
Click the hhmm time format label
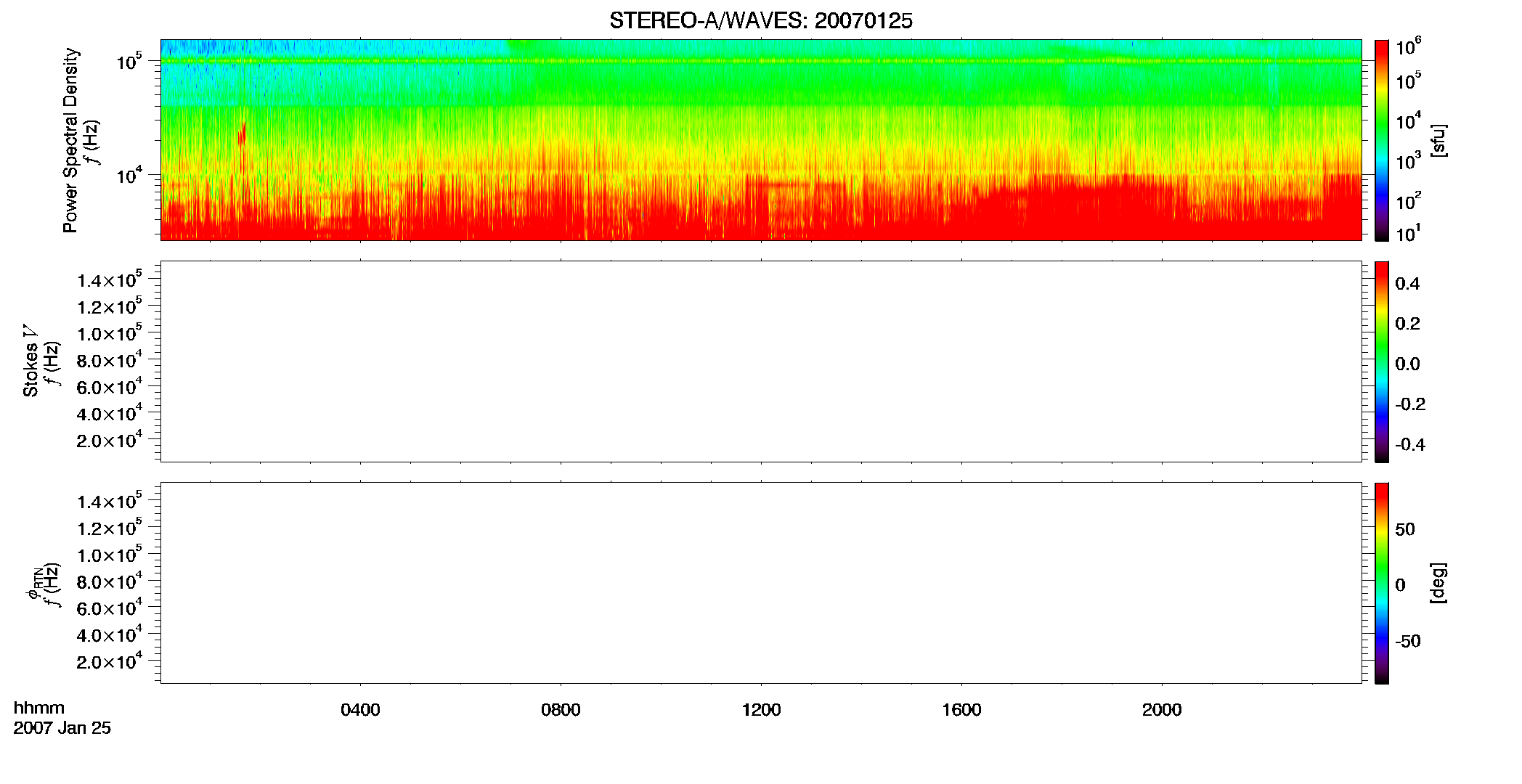39,708
